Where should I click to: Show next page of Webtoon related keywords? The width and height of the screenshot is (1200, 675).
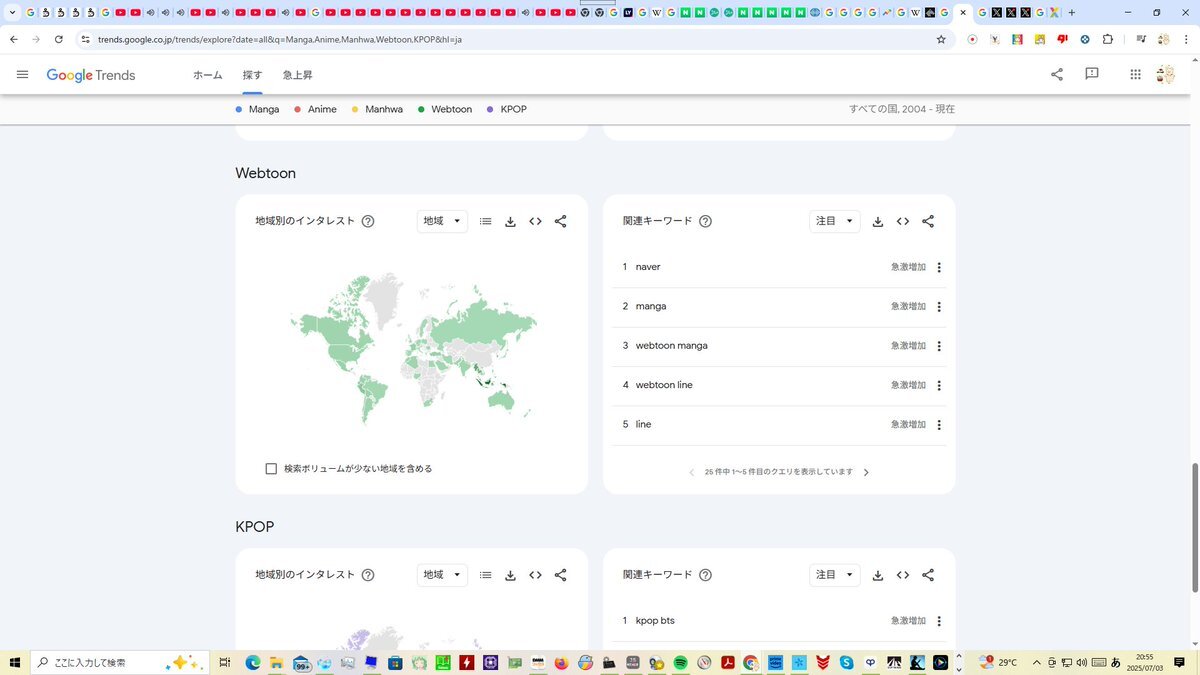[x=866, y=472]
